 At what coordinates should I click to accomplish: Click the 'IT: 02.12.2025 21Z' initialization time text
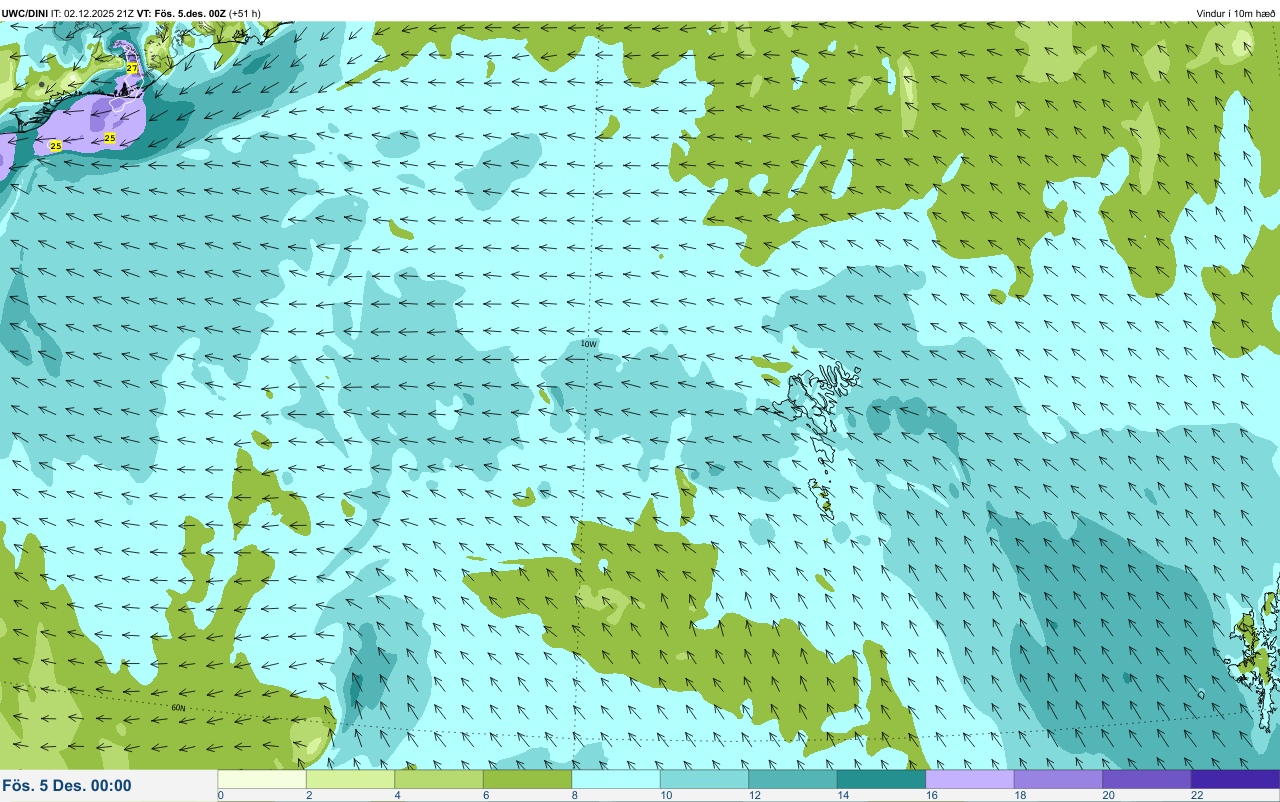click(91, 13)
